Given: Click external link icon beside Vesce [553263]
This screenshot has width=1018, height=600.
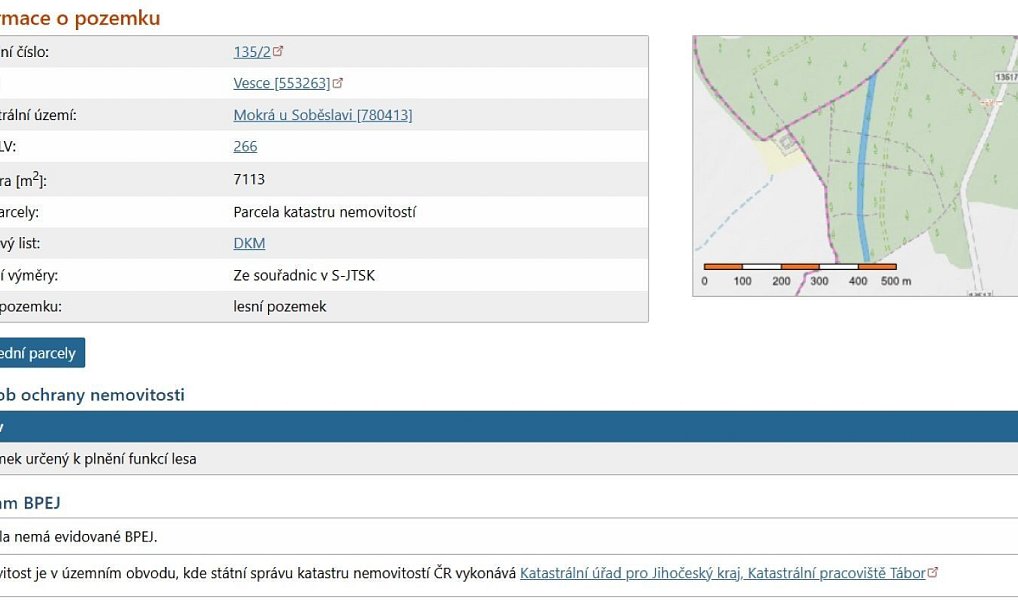Looking at the screenshot, I should tap(338, 82).
